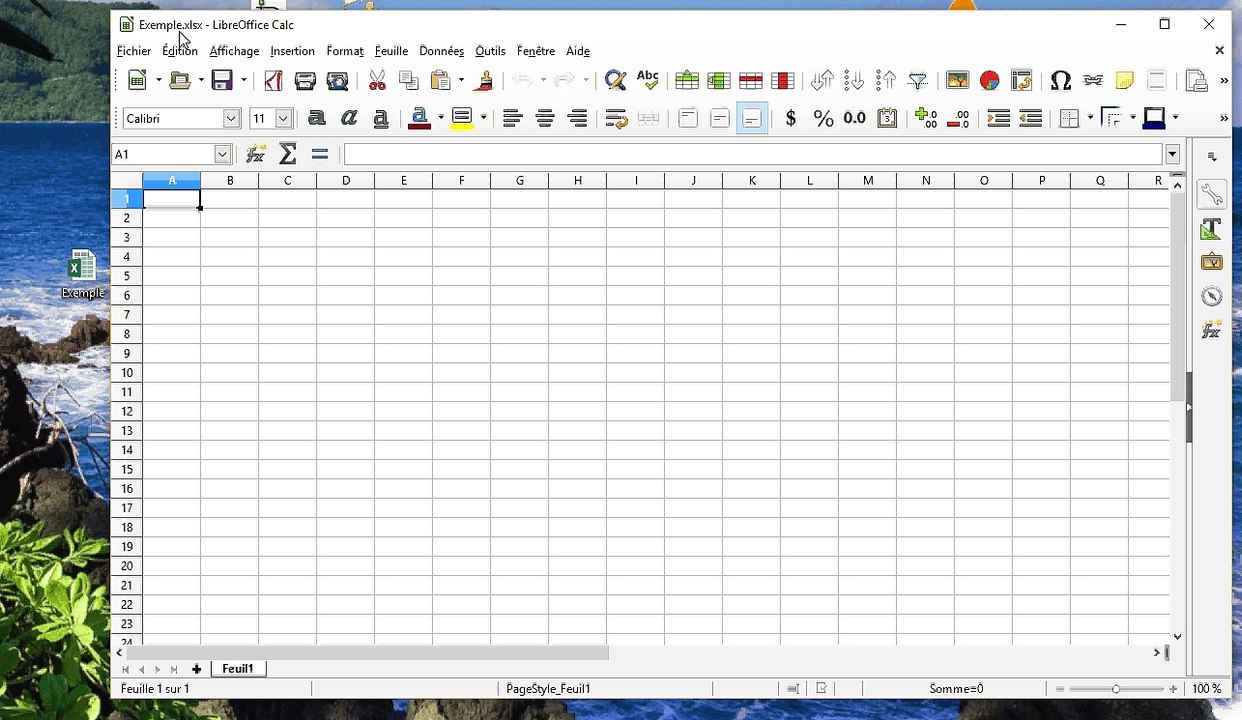Insert rows above icon
The height and width of the screenshot is (720, 1242).
687,81
